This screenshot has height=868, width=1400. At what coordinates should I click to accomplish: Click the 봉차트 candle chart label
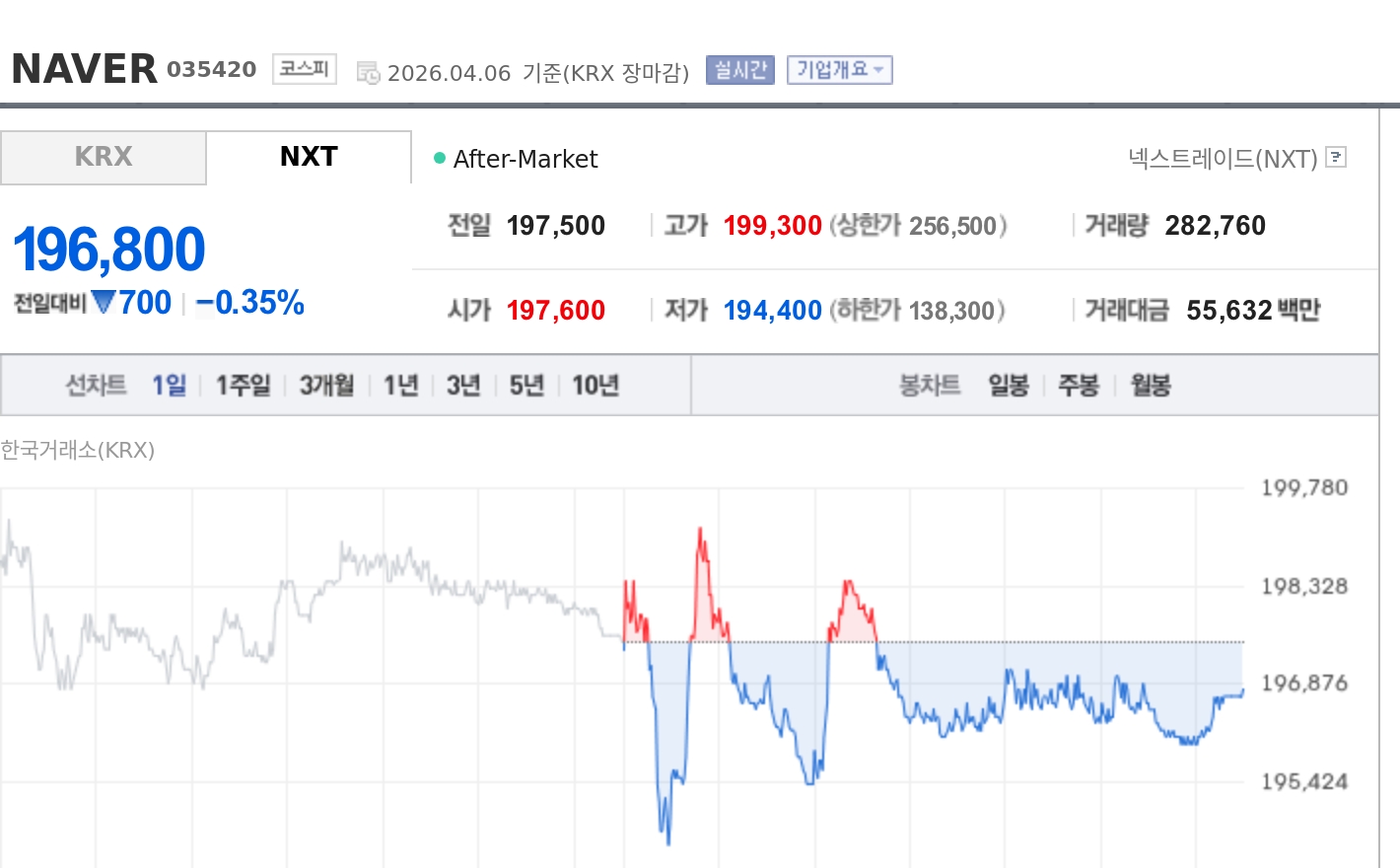click(929, 386)
